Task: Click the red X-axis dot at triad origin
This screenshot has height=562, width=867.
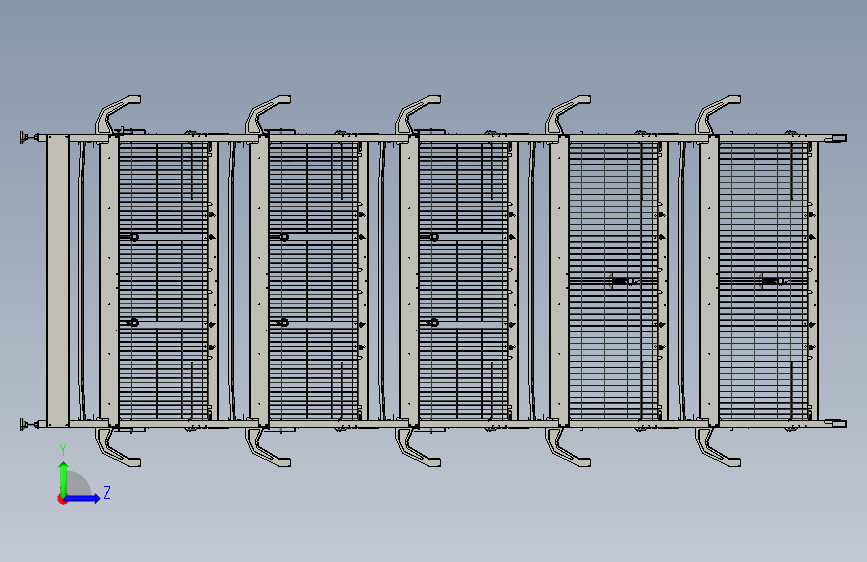Action: click(62, 499)
